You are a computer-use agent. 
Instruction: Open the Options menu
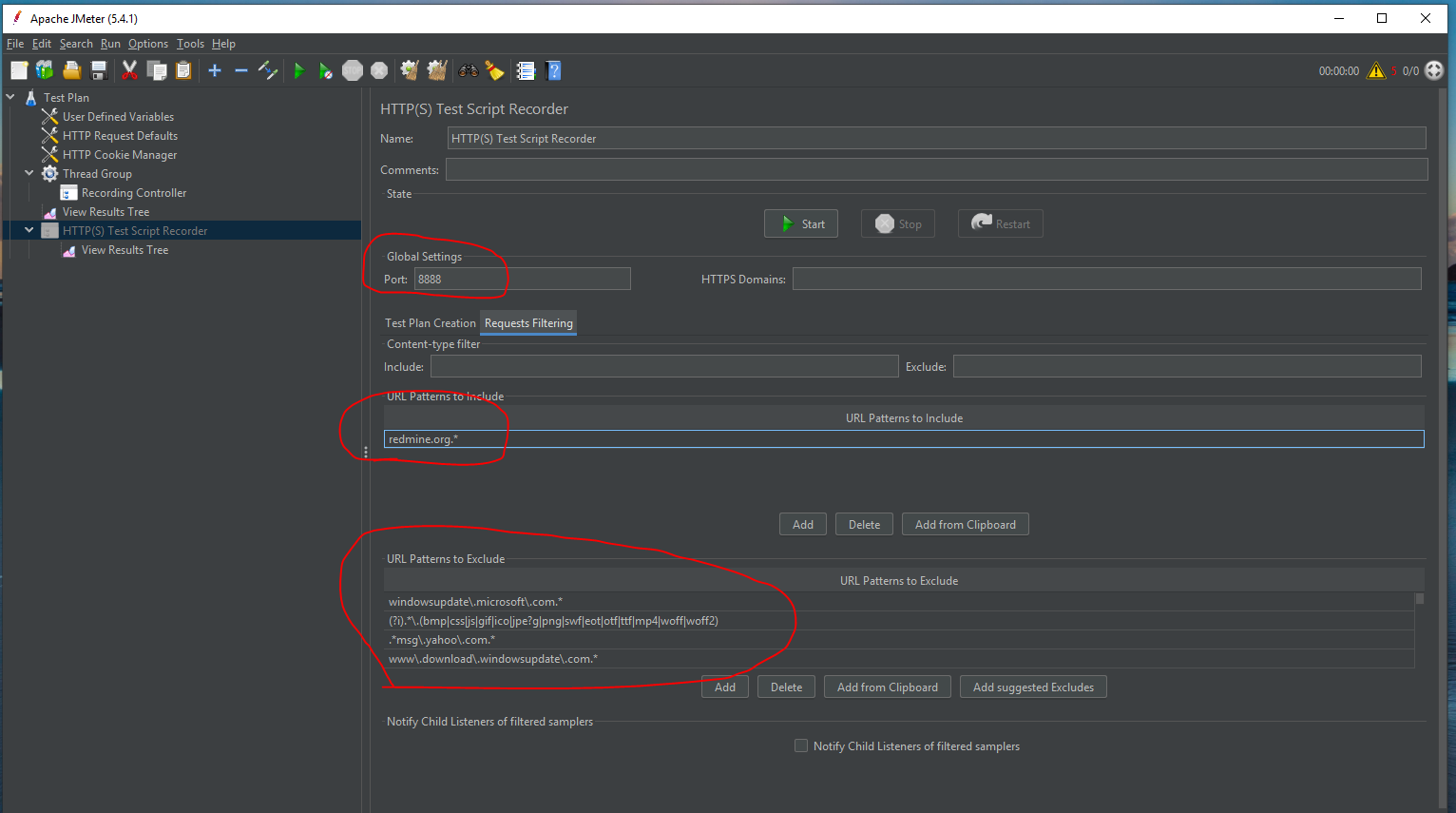click(x=148, y=44)
